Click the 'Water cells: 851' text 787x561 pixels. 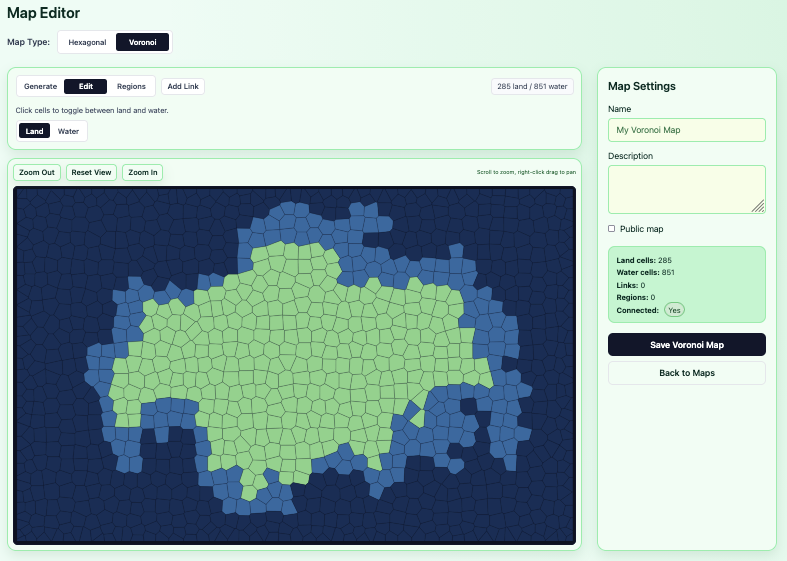tap(645, 272)
